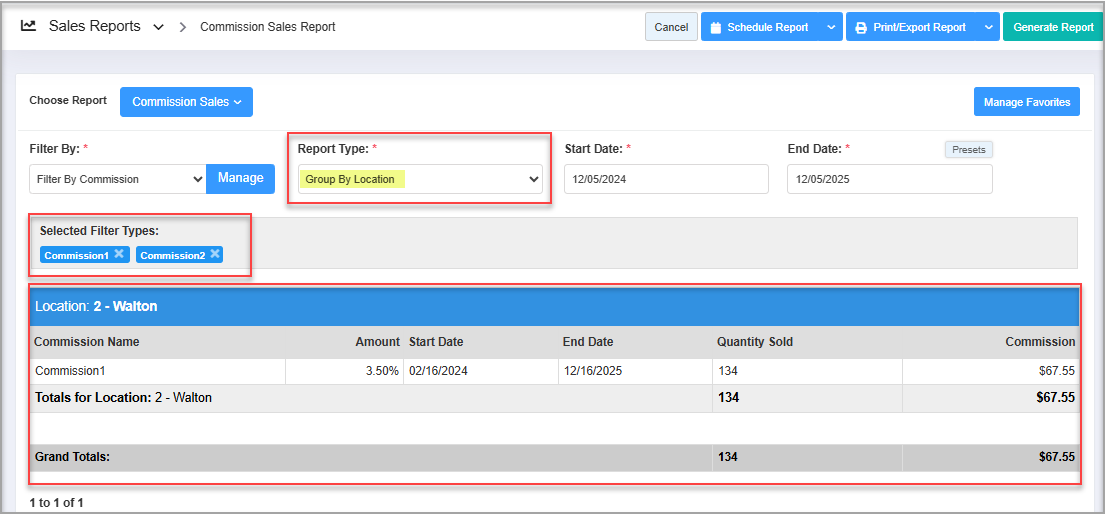Click the Generate Report button
Viewport: 1105px width, 514px height.
[1053, 28]
